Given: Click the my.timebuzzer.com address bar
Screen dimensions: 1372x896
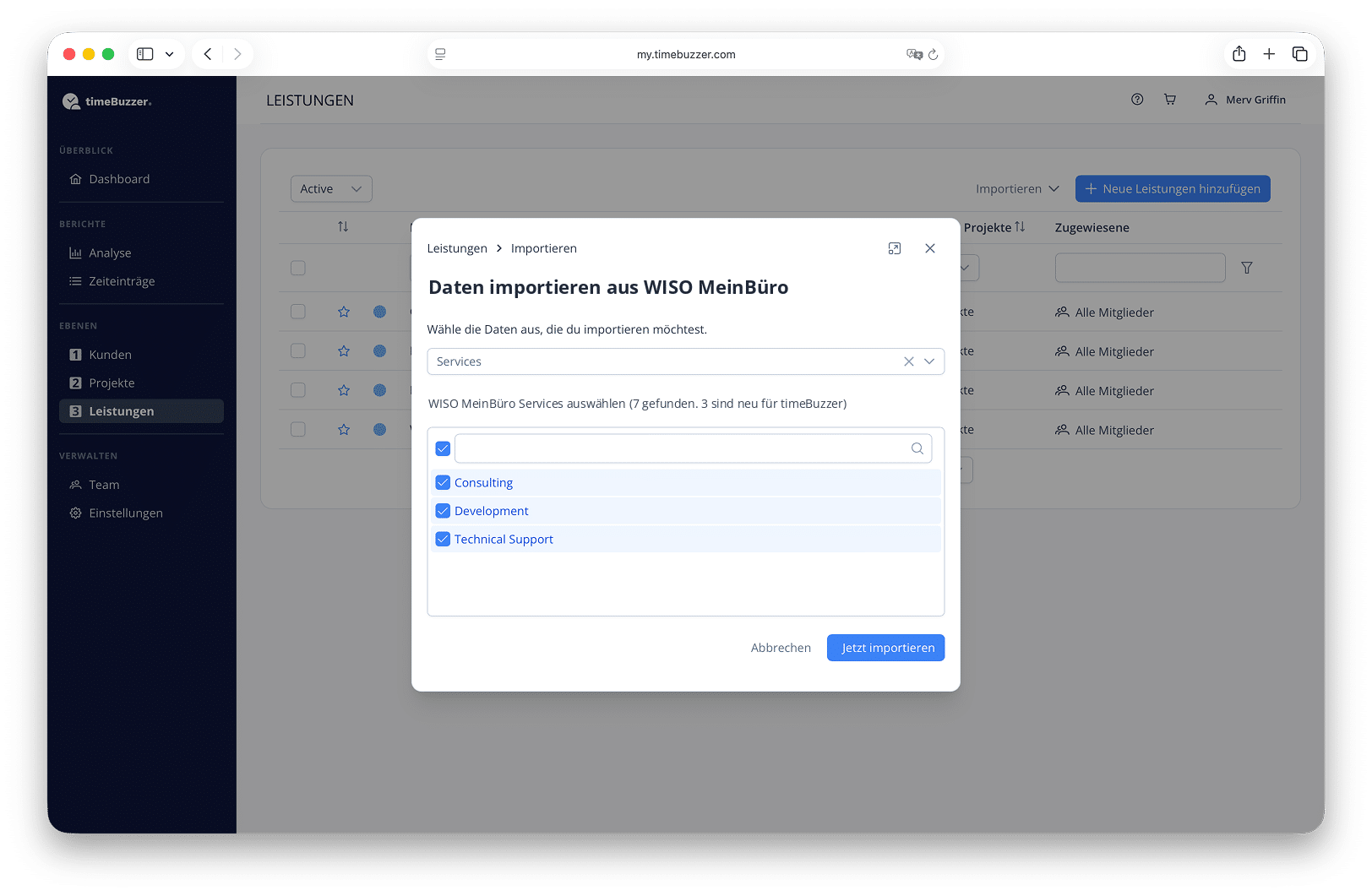Looking at the screenshot, I should [686, 54].
